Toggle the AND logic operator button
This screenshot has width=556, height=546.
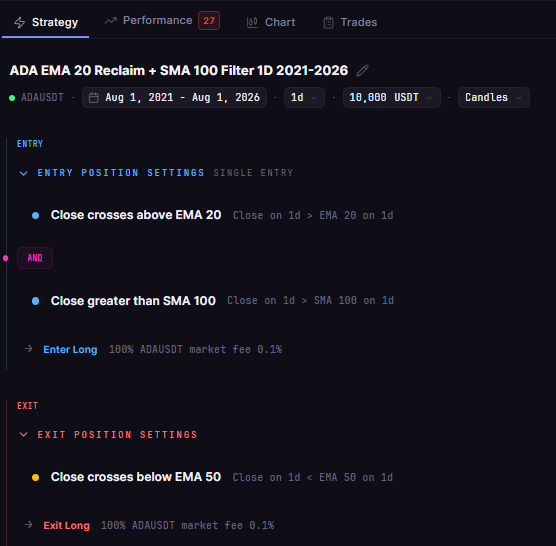click(35, 258)
